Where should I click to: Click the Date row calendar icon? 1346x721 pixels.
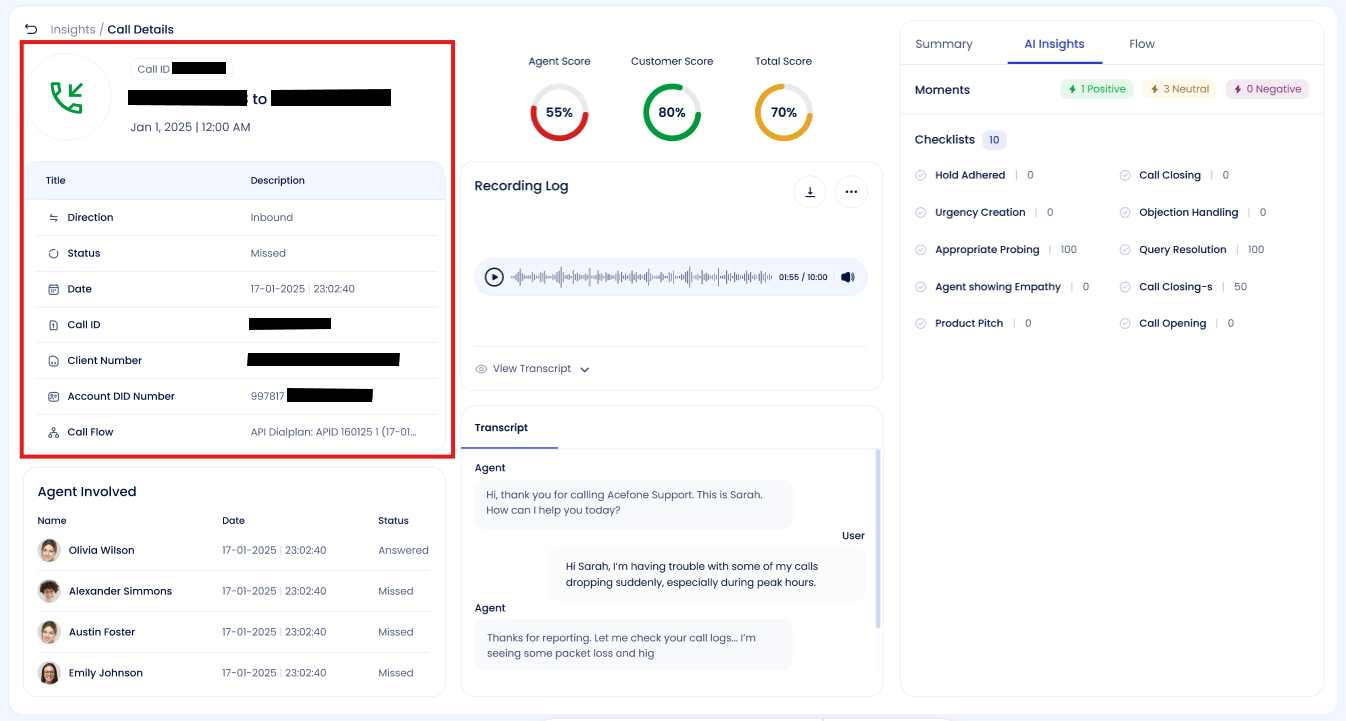54,289
